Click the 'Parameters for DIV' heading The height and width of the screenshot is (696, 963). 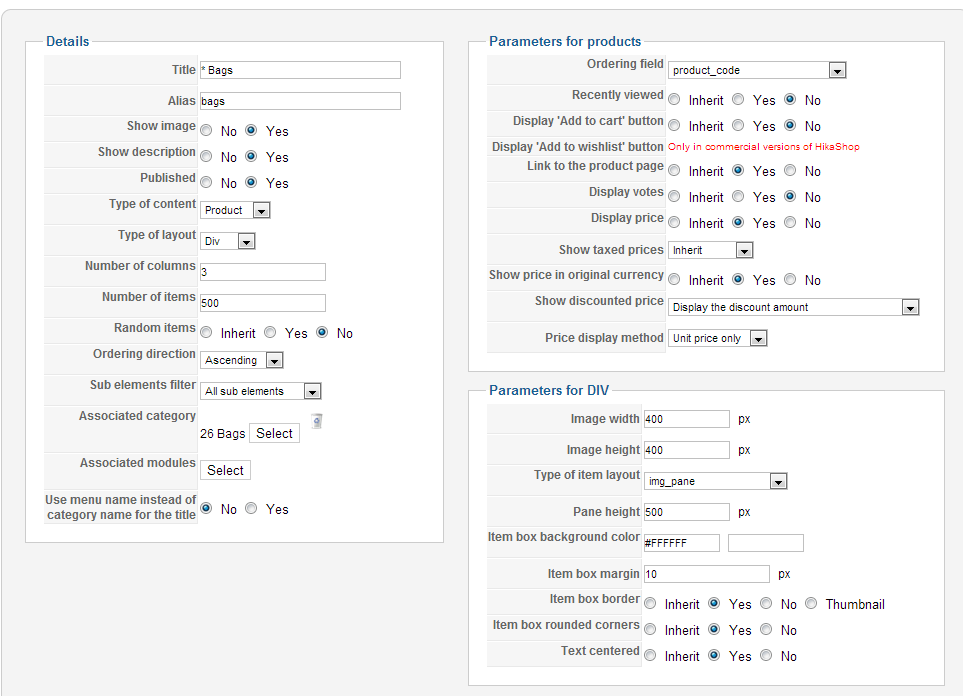(x=549, y=390)
